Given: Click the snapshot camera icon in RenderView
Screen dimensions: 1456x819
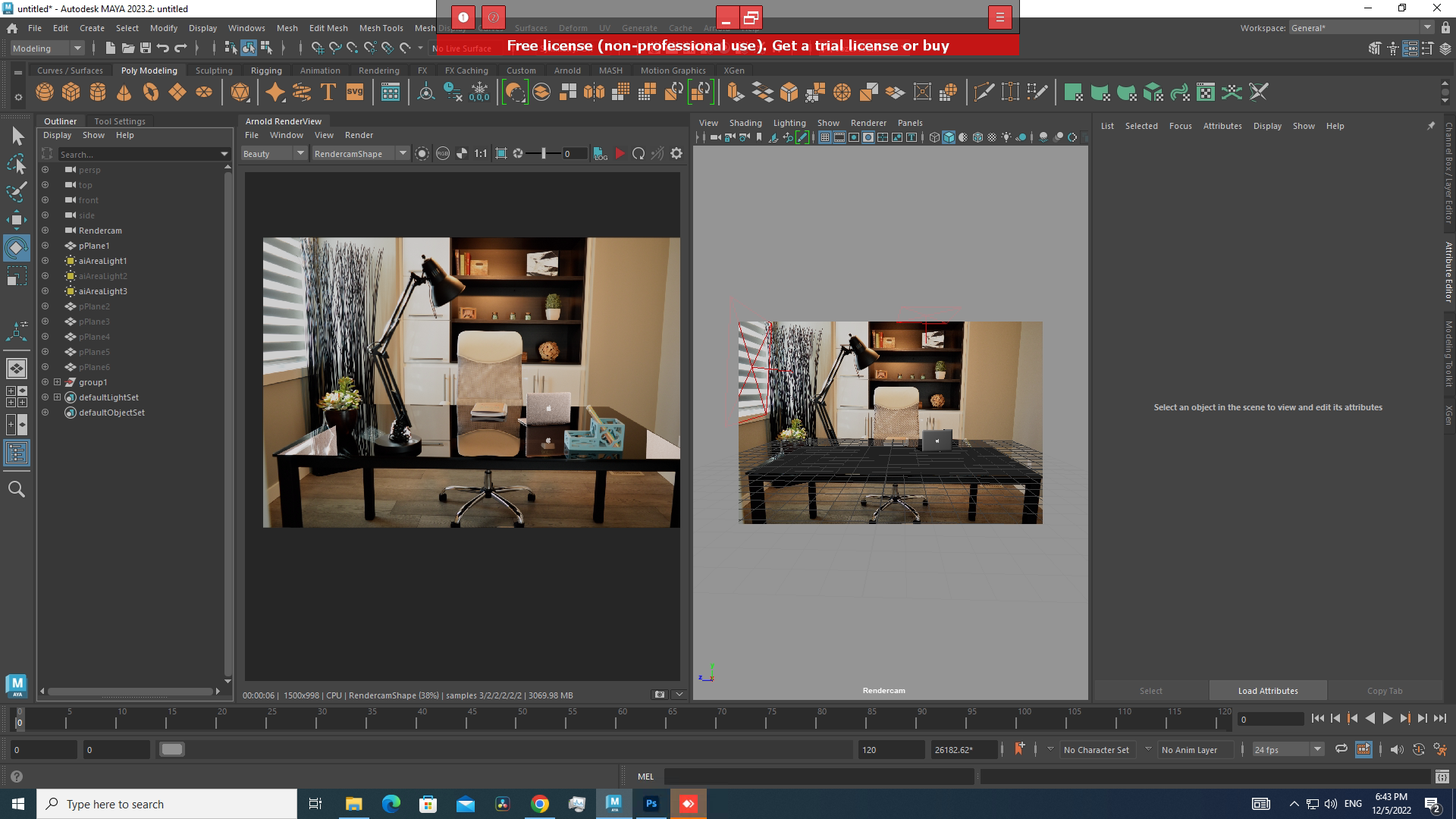Looking at the screenshot, I should (x=660, y=695).
